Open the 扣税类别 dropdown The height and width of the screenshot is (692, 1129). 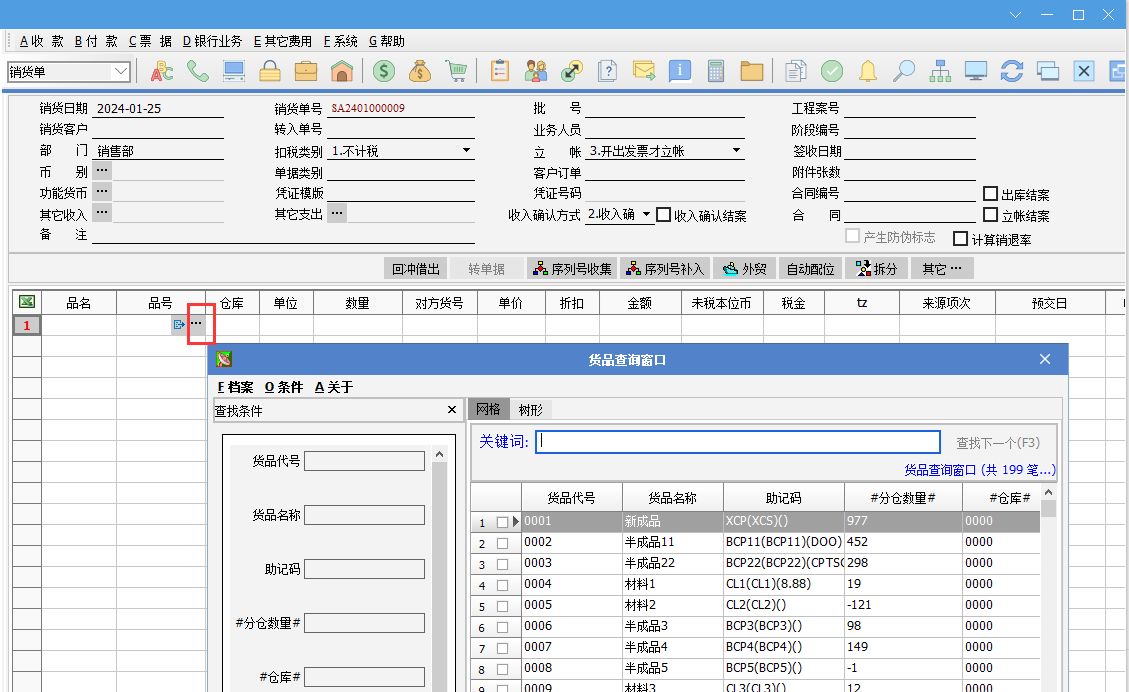coord(466,151)
